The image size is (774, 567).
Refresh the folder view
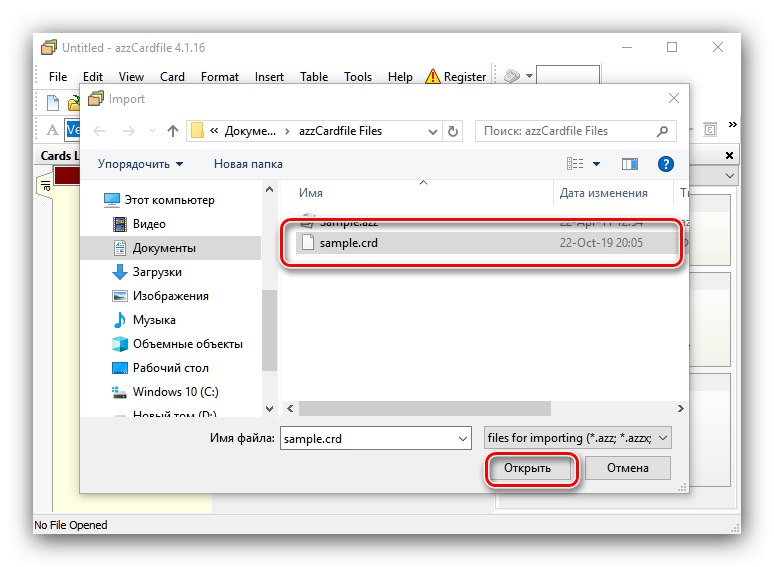(453, 131)
